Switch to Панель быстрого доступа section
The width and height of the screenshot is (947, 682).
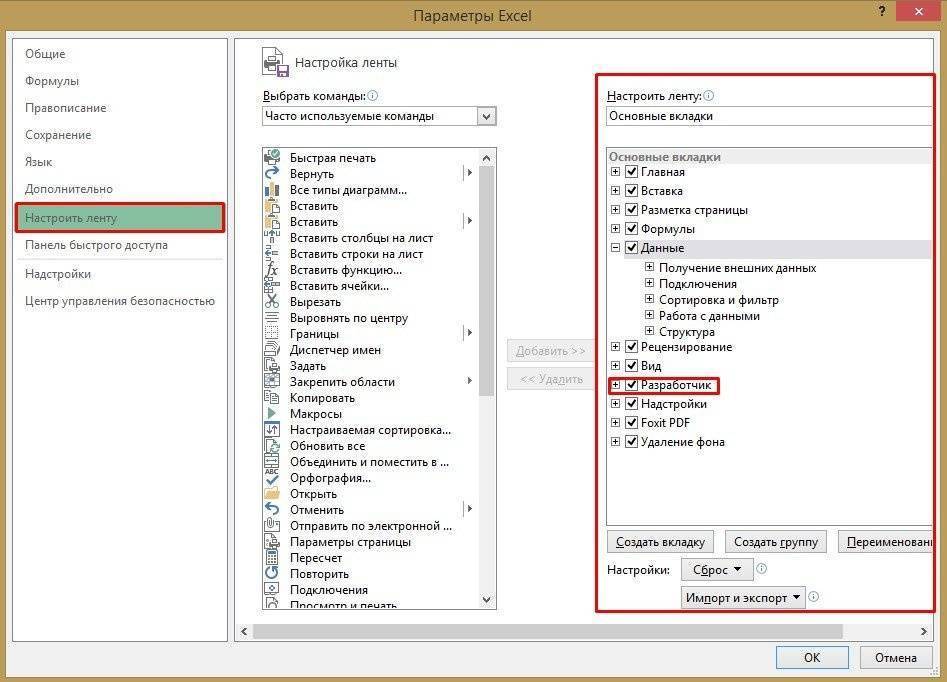click(96, 245)
